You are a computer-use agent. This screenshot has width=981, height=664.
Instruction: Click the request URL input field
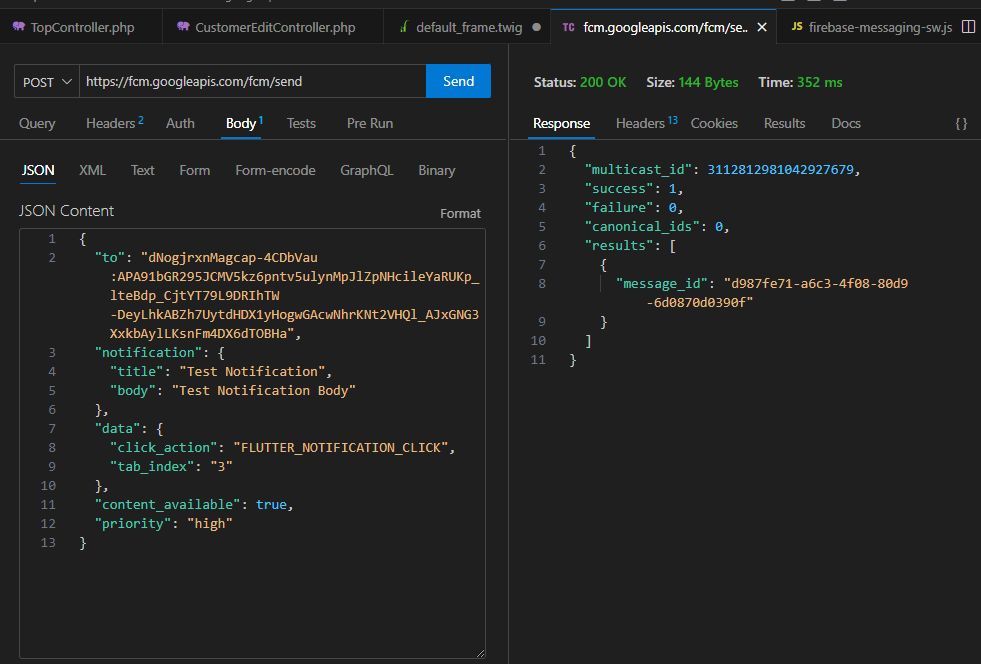pyautogui.click(x=253, y=81)
